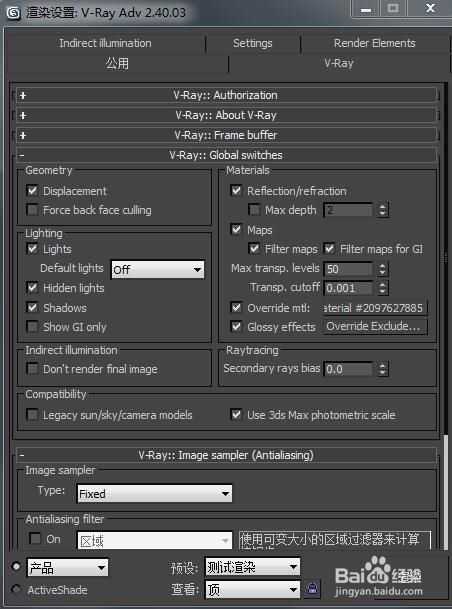Expand the V-Ray Authorization rollout

pos(226,95)
